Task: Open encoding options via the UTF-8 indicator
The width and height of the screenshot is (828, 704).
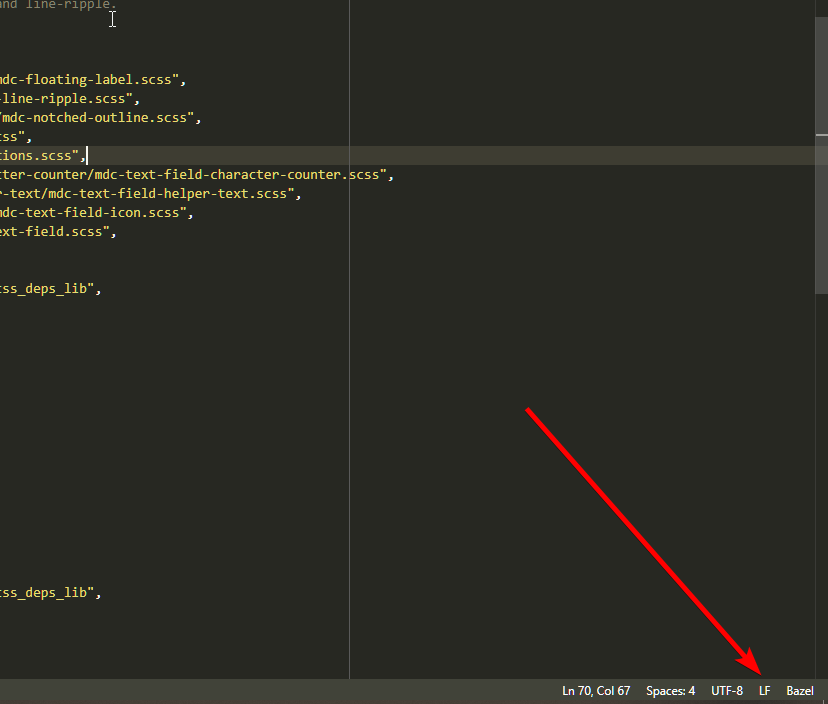Action: pyautogui.click(x=726, y=690)
